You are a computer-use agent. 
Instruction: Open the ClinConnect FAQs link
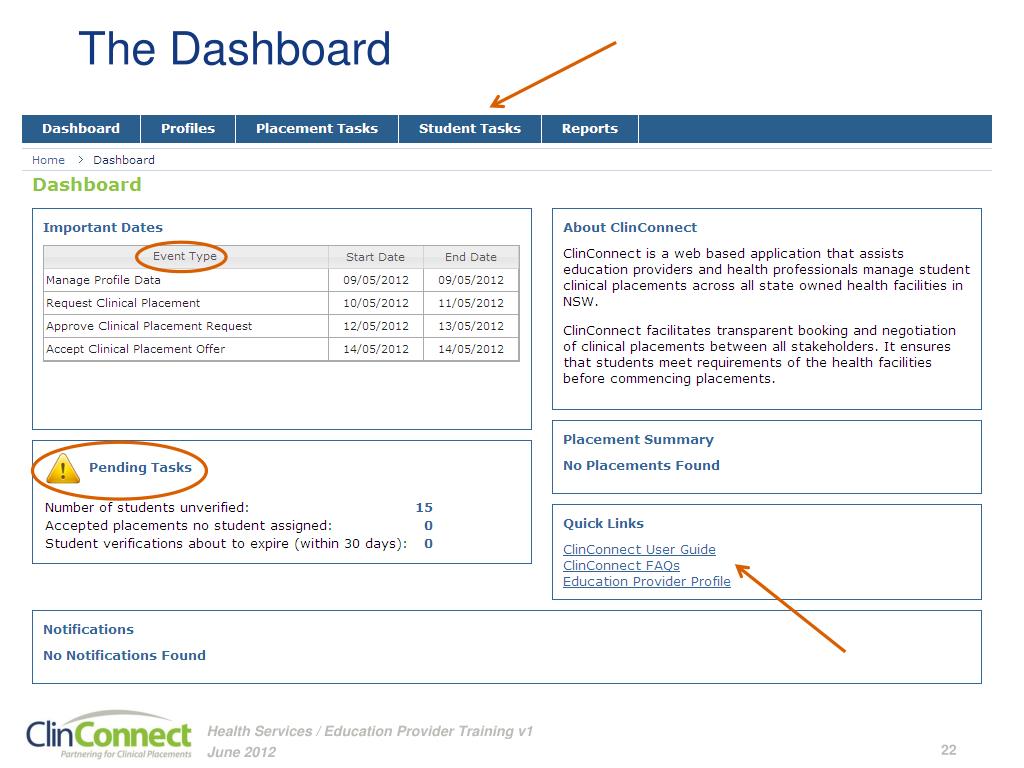(621, 566)
